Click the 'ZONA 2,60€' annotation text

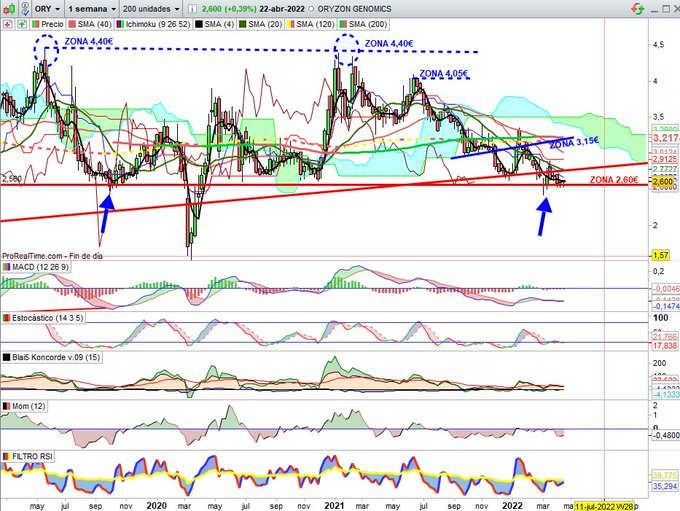(614, 180)
